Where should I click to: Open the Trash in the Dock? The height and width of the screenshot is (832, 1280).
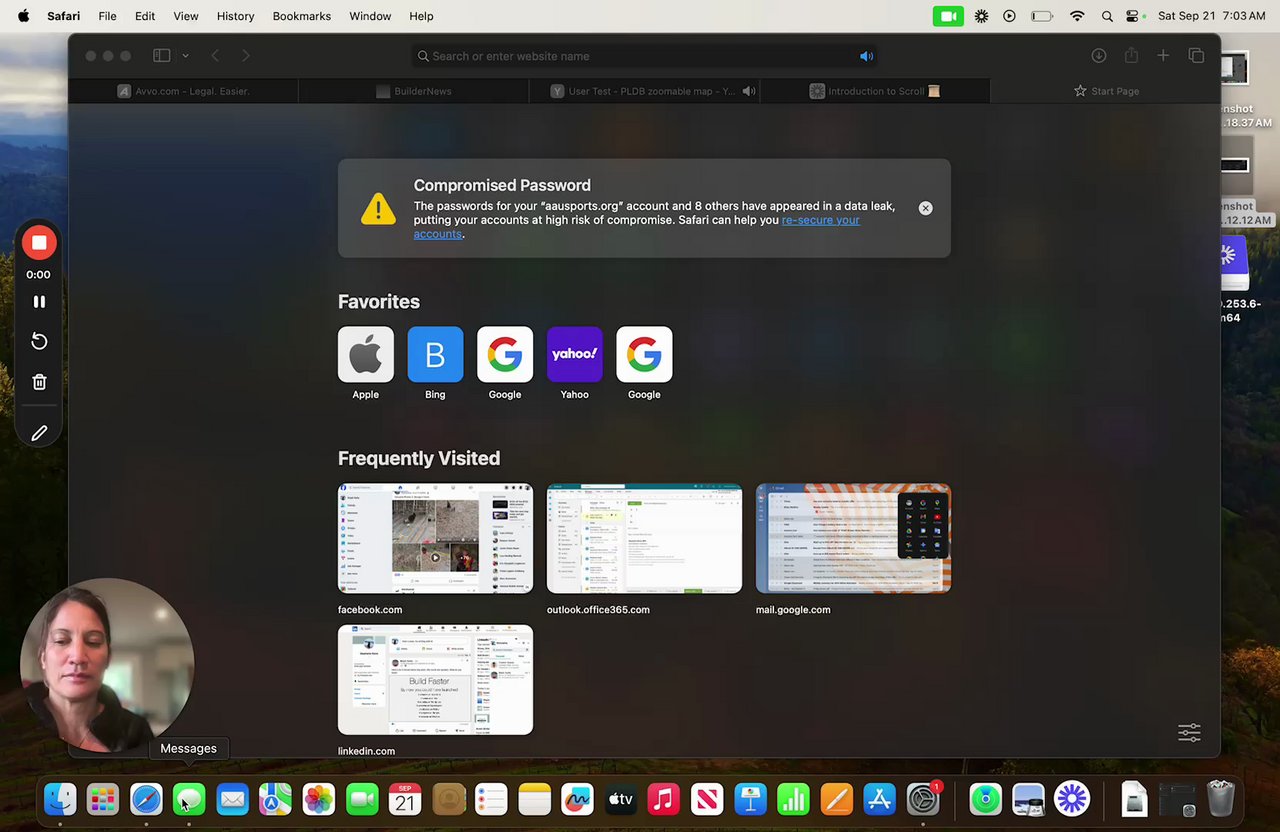1221,799
